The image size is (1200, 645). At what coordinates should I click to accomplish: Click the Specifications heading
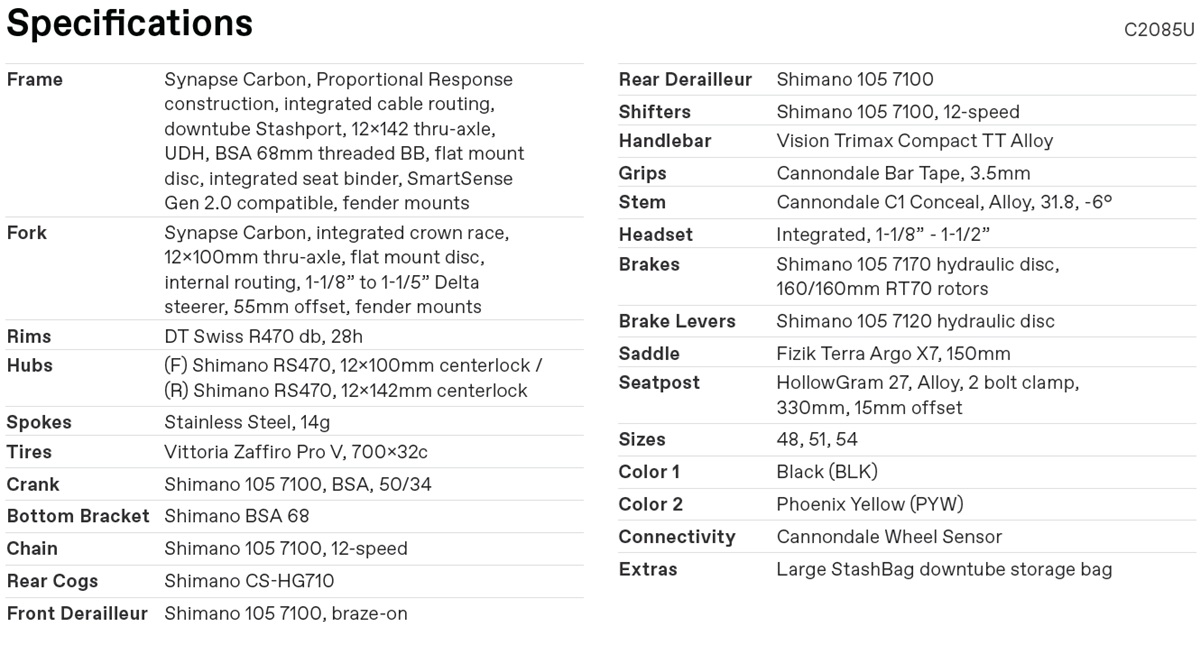tap(130, 24)
